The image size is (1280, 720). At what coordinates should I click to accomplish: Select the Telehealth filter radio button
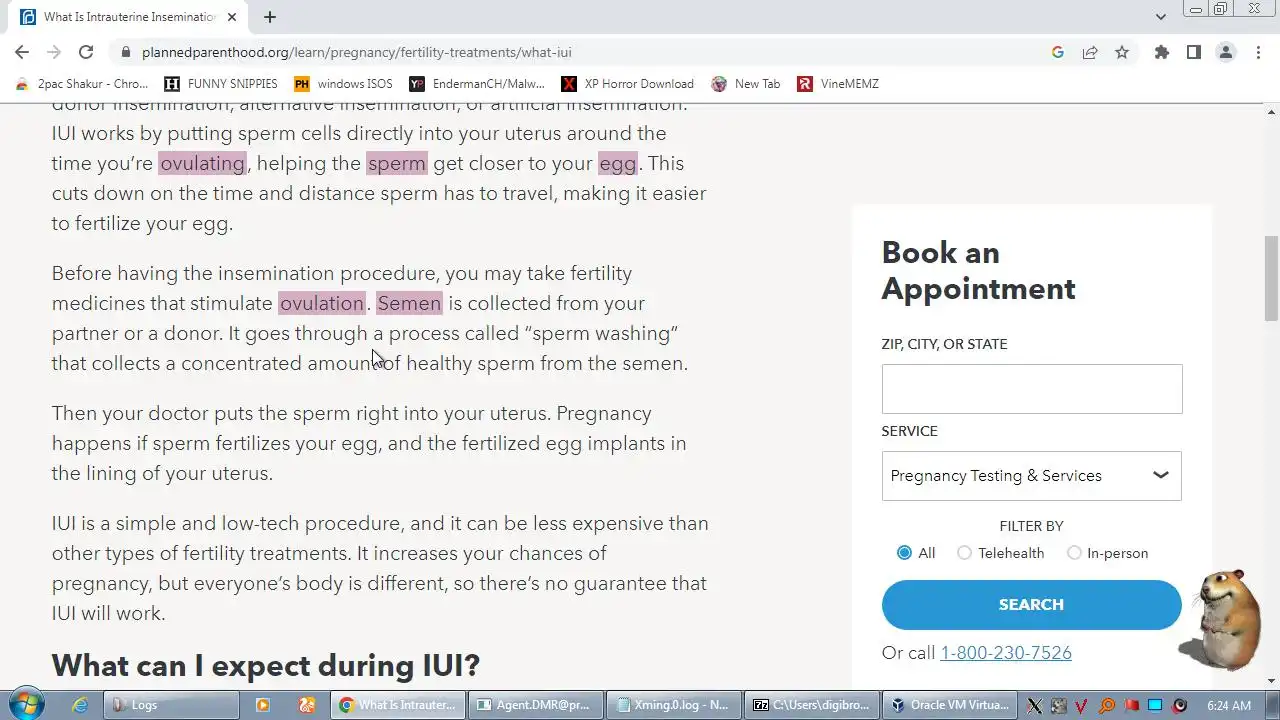[964, 553]
